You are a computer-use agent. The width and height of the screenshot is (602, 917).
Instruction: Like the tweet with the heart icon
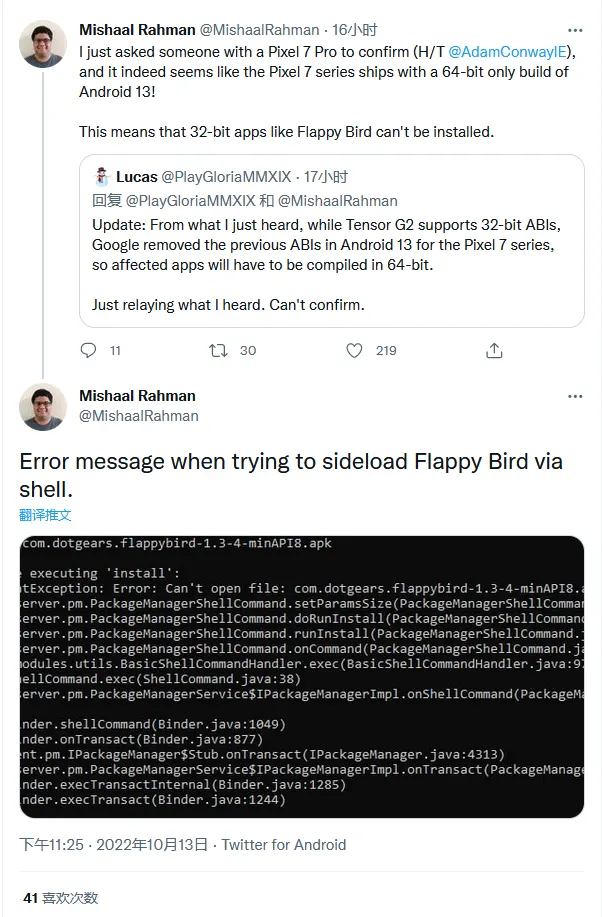tap(355, 350)
